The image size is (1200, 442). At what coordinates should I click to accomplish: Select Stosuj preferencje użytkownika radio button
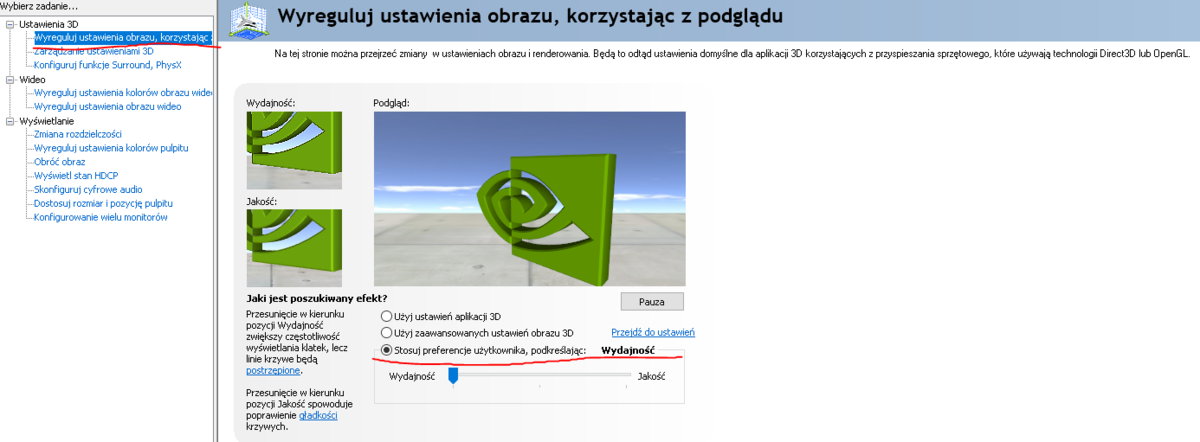(386, 350)
